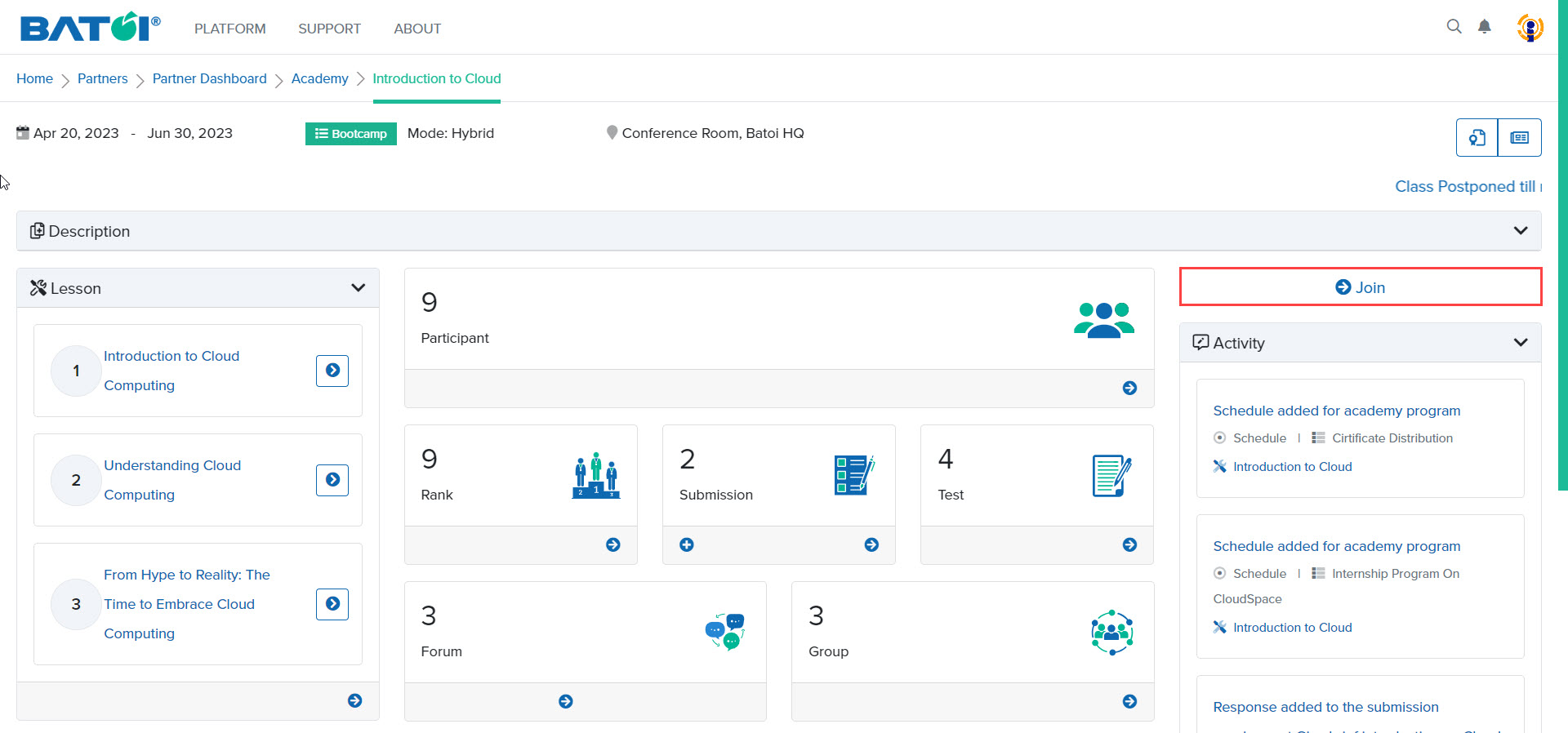Click Cirtificate Distribution activity text
This screenshot has width=1568, height=733.
click(1392, 438)
